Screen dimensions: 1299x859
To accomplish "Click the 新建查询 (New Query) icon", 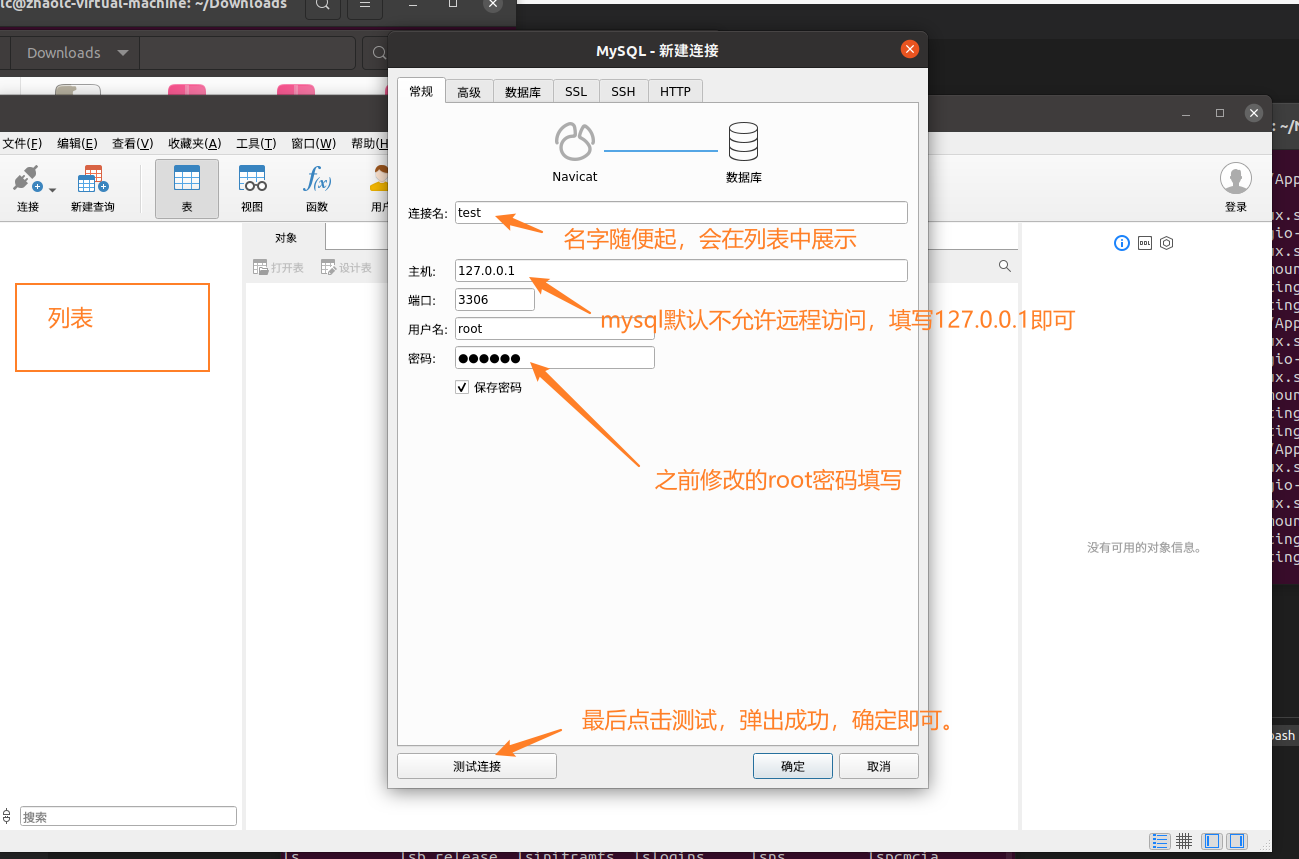I will pos(93,180).
